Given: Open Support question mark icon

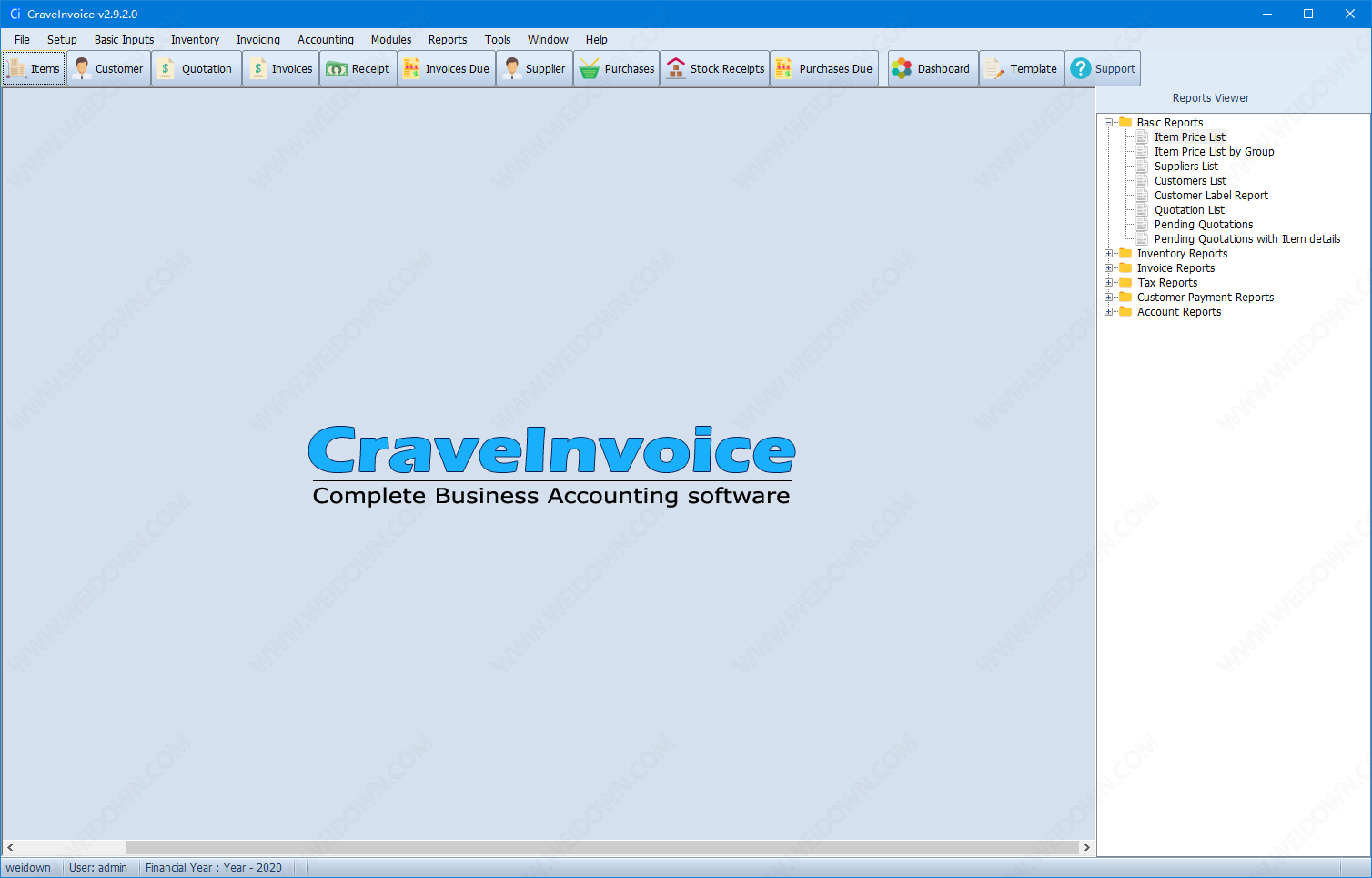Looking at the screenshot, I should [x=1080, y=68].
